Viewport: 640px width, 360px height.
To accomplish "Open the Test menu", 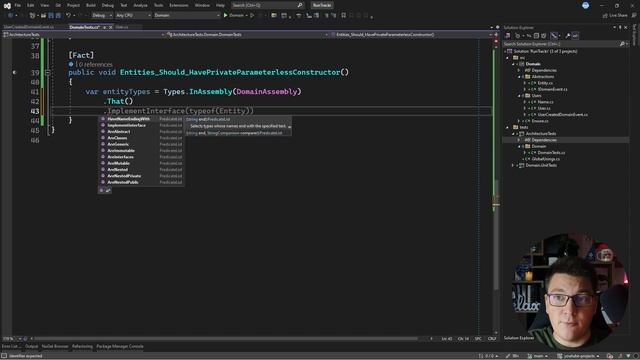I will click(124, 5).
